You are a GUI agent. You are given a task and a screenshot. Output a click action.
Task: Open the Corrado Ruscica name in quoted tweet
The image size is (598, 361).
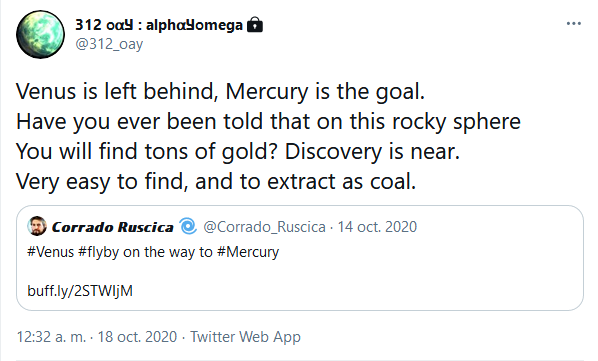tap(113, 227)
